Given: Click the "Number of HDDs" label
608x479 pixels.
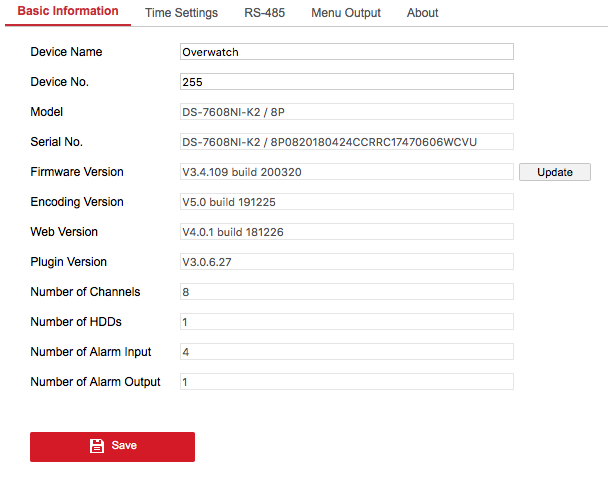Looking at the screenshot, I should coord(76,322).
